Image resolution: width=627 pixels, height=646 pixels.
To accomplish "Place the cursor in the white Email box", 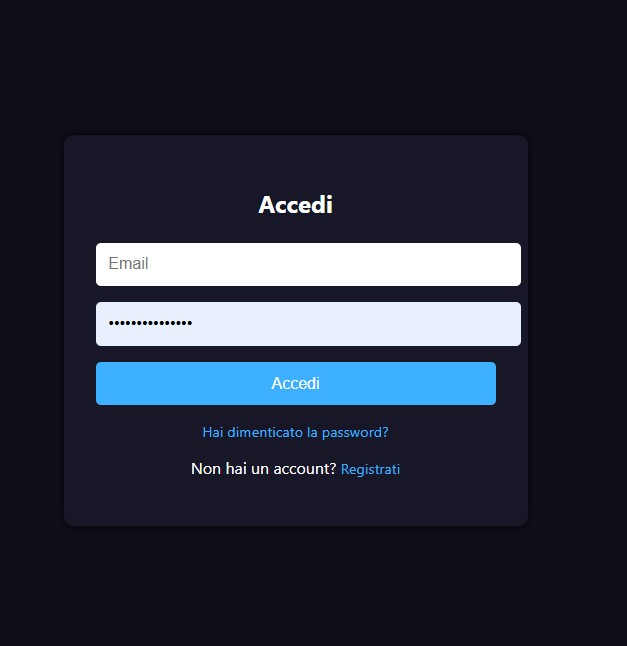I will [x=308, y=264].
